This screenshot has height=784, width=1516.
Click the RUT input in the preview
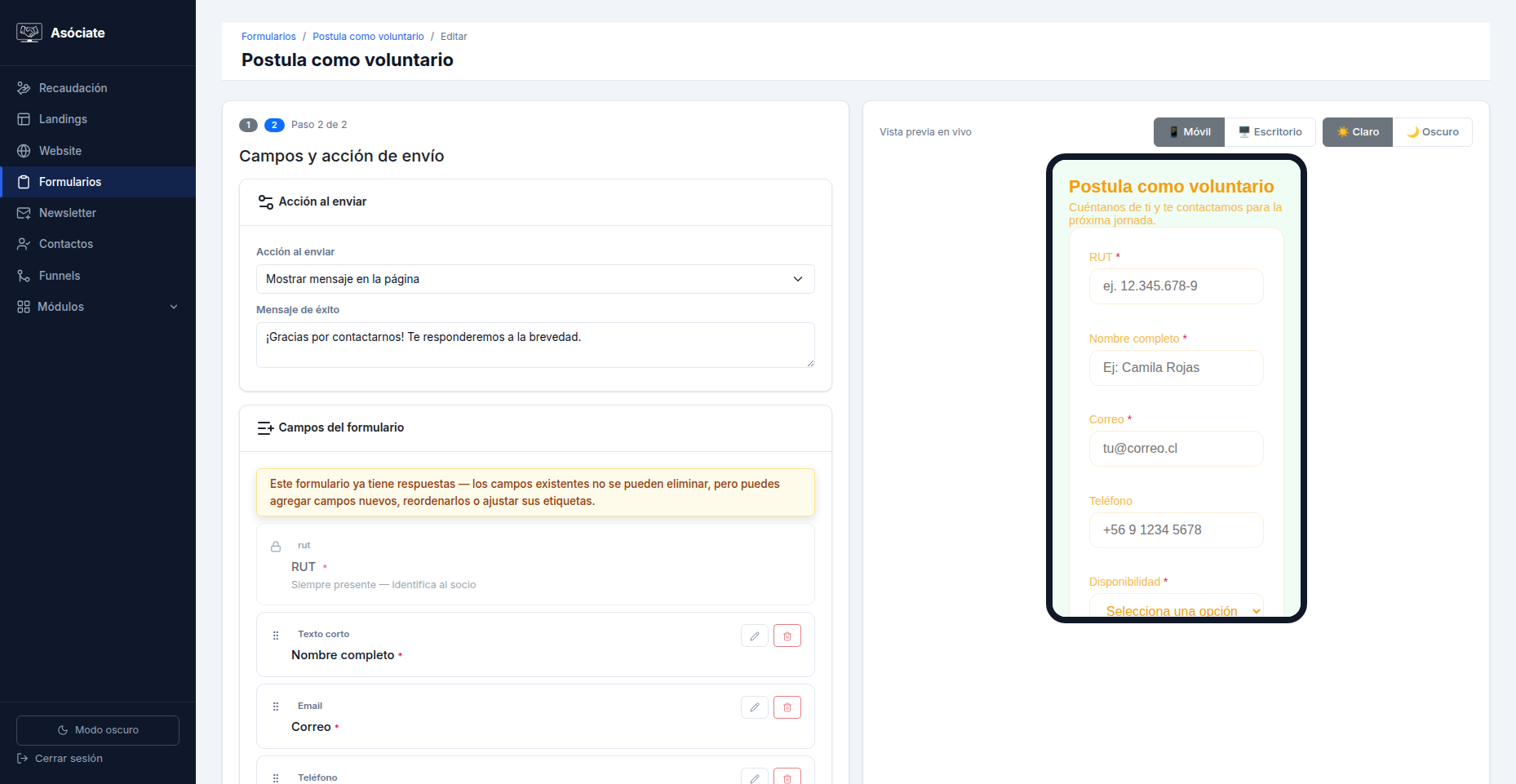(1176, 286)
